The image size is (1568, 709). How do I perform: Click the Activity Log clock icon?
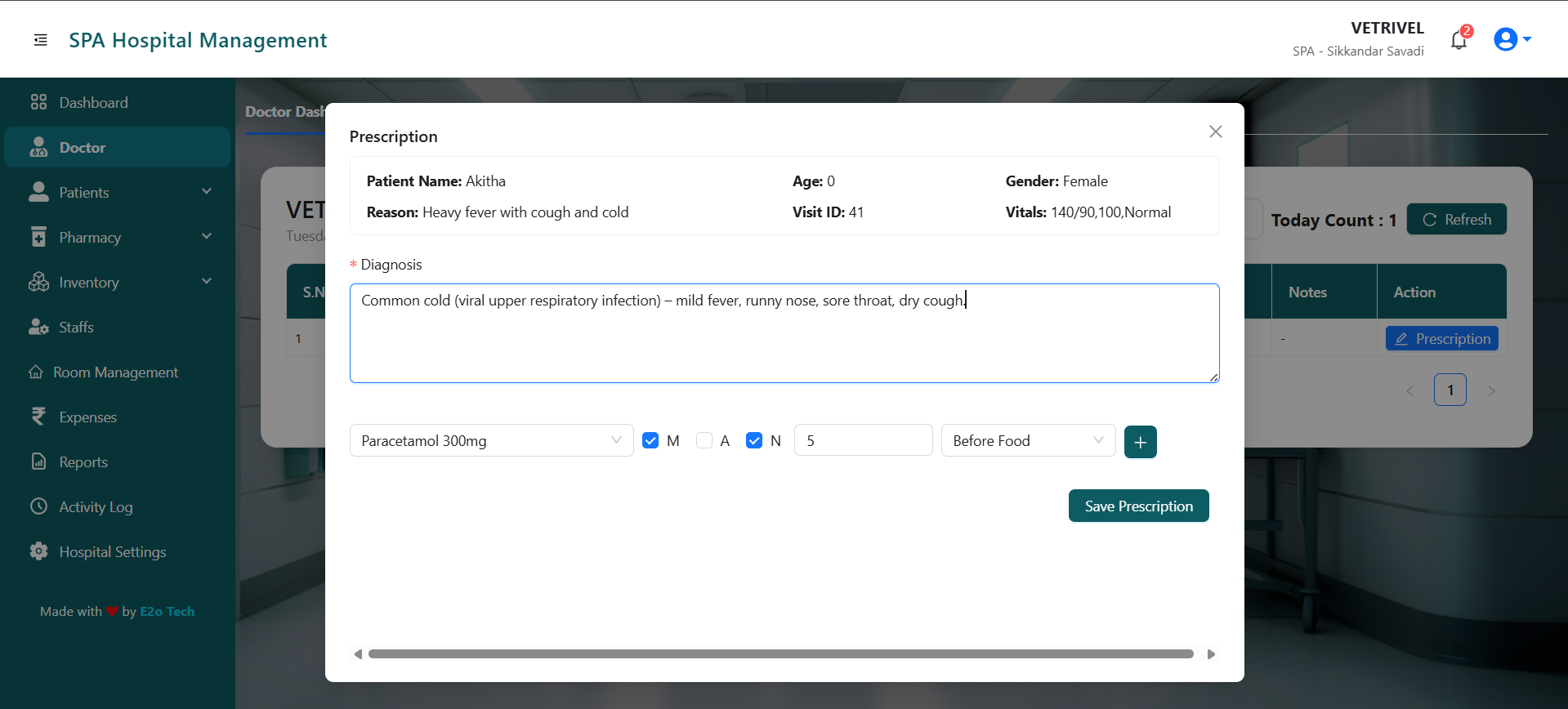pos(38,506)
